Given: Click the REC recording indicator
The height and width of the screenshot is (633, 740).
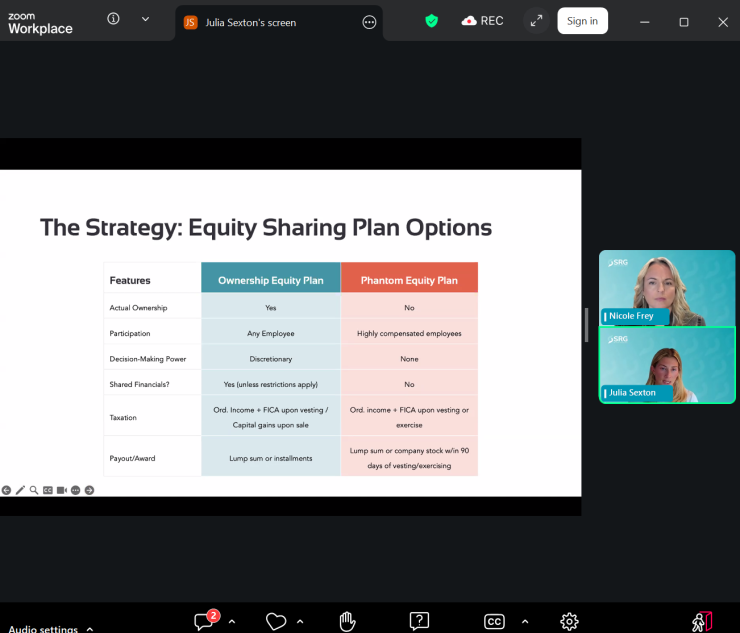Looking at the screenshot, I should (x=482, y=21).
